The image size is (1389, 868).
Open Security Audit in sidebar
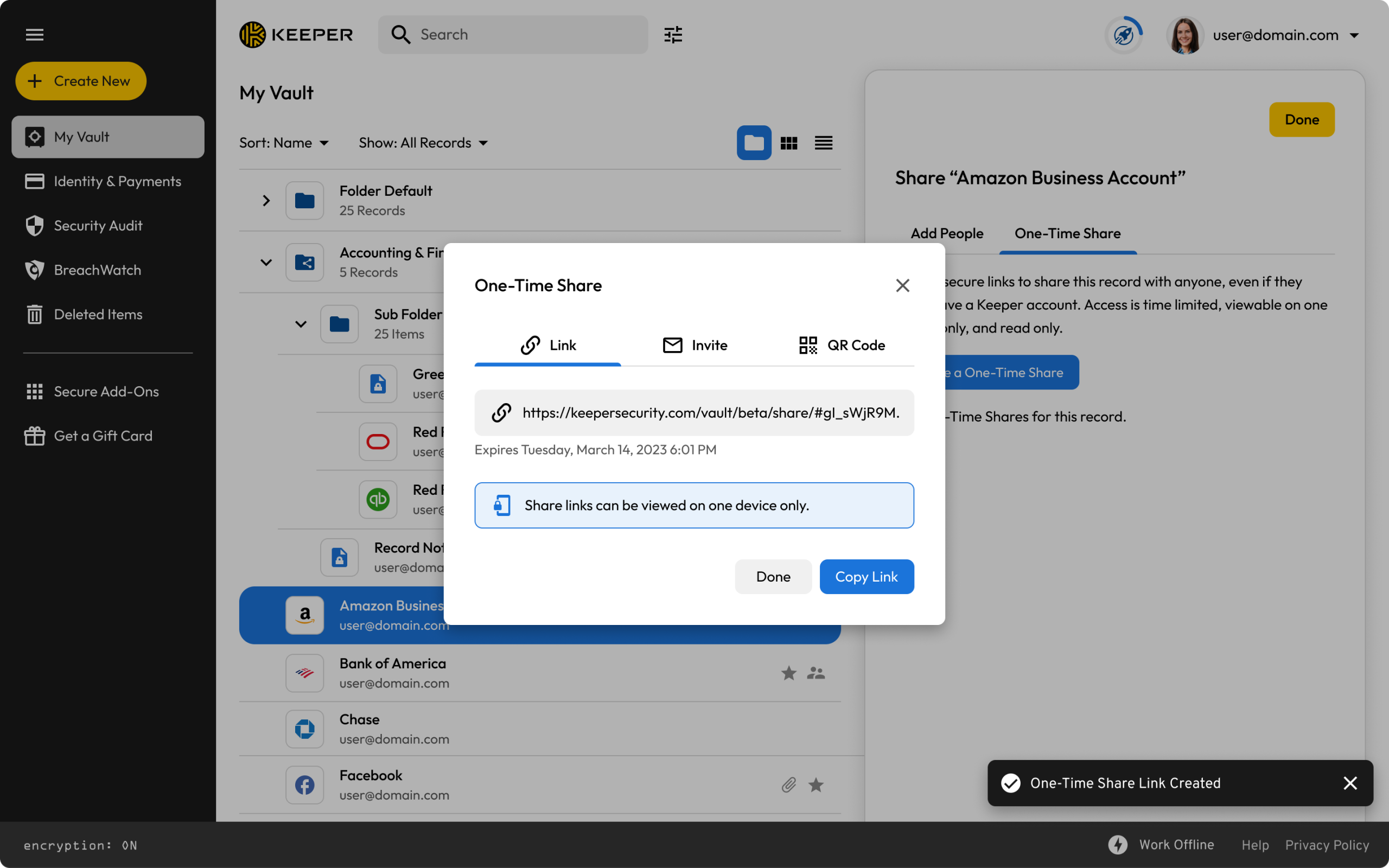(x=98, y=226)
